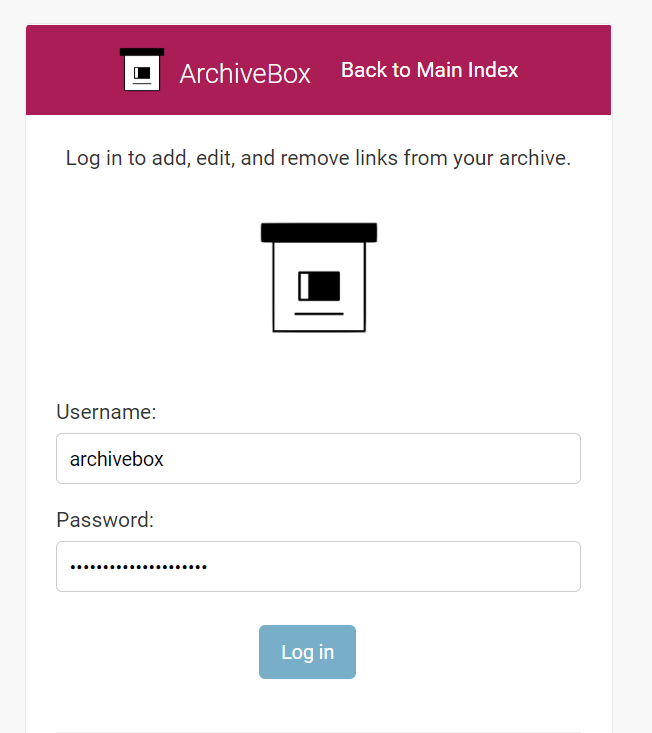652x733 pixels.
Task: Click the Password label
Action: click(105, 520)
